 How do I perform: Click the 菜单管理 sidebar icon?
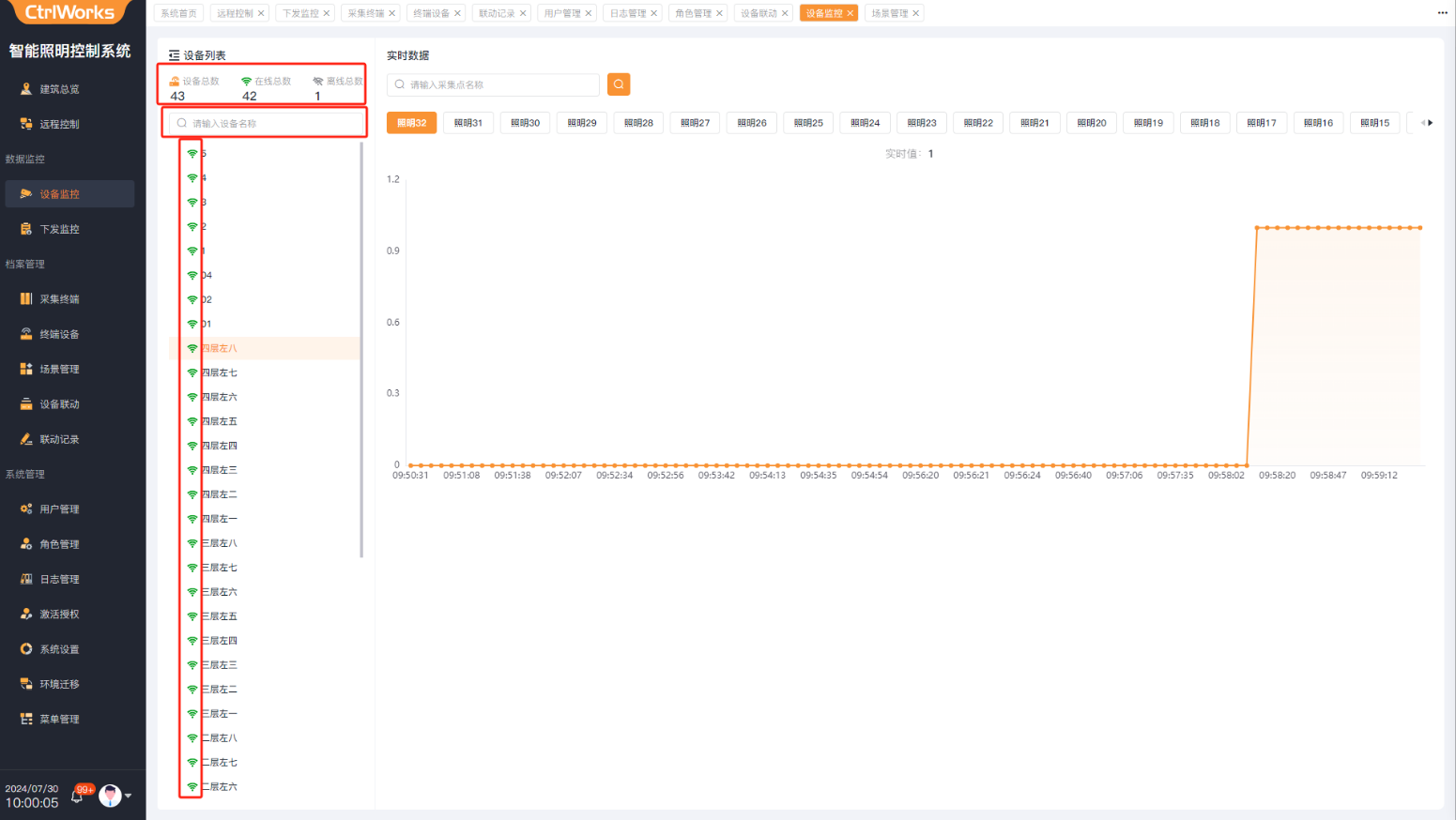(x=26, y=719)
